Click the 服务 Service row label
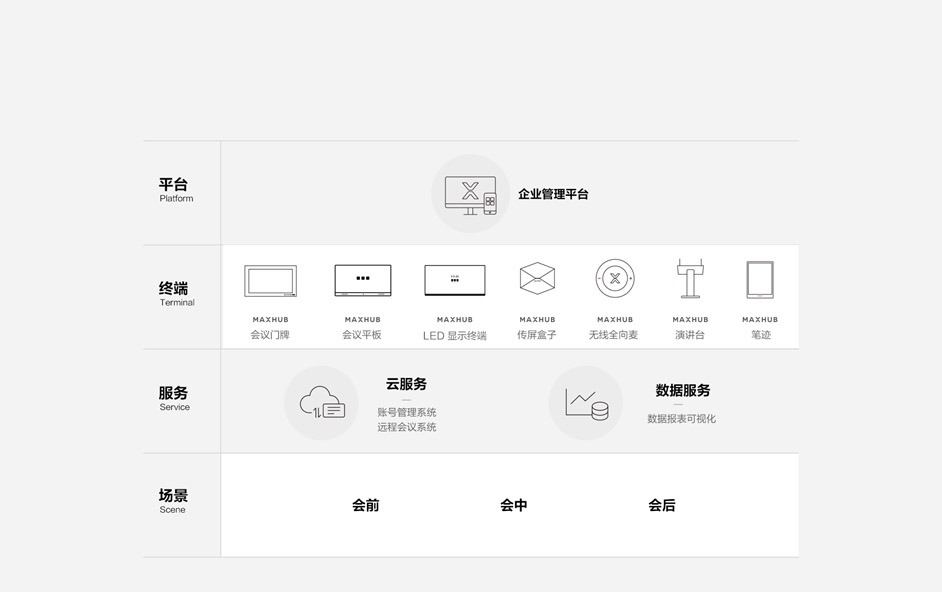 [x=174, y=398]
